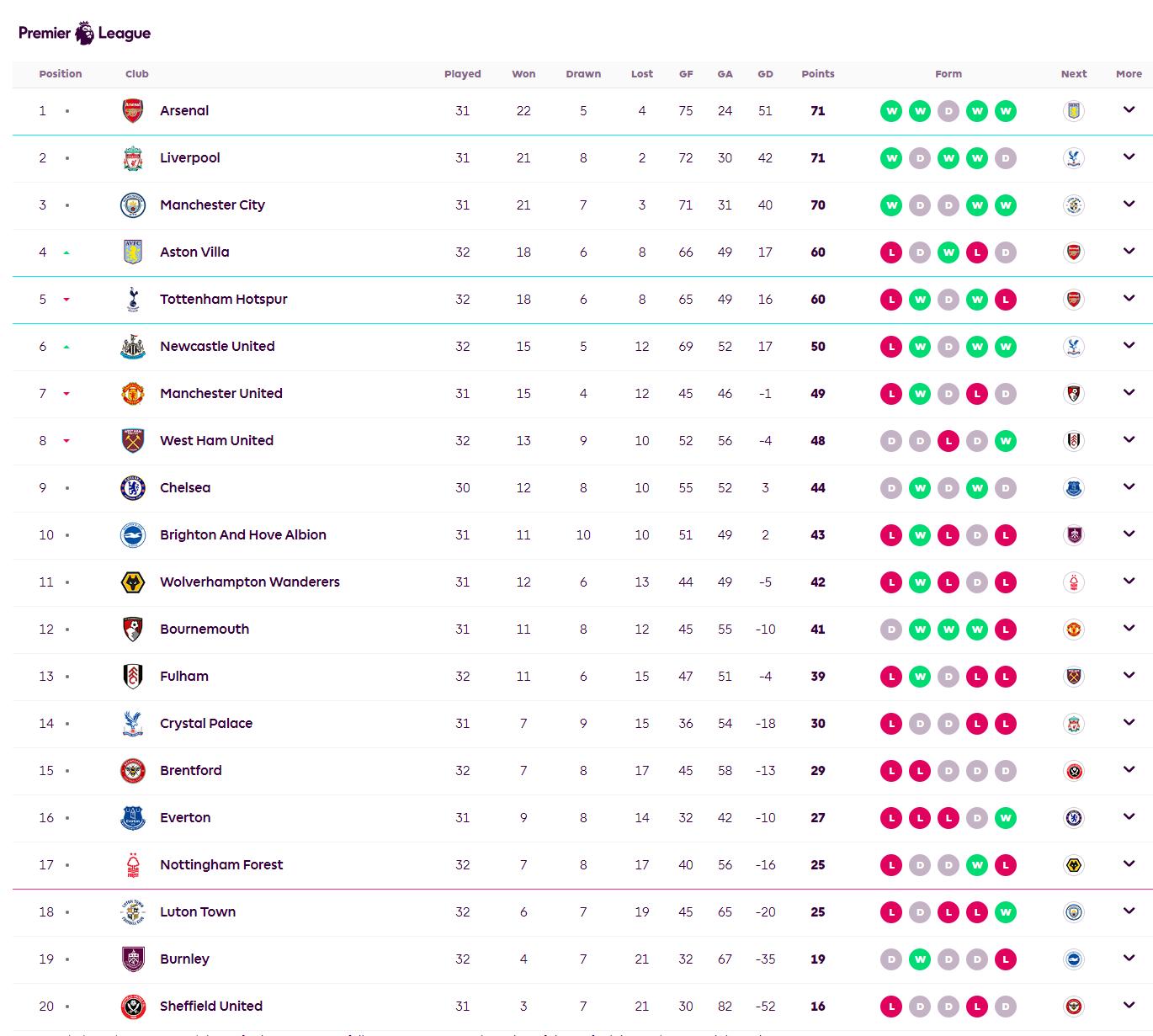Click the Premier League logo

[84, 33]
